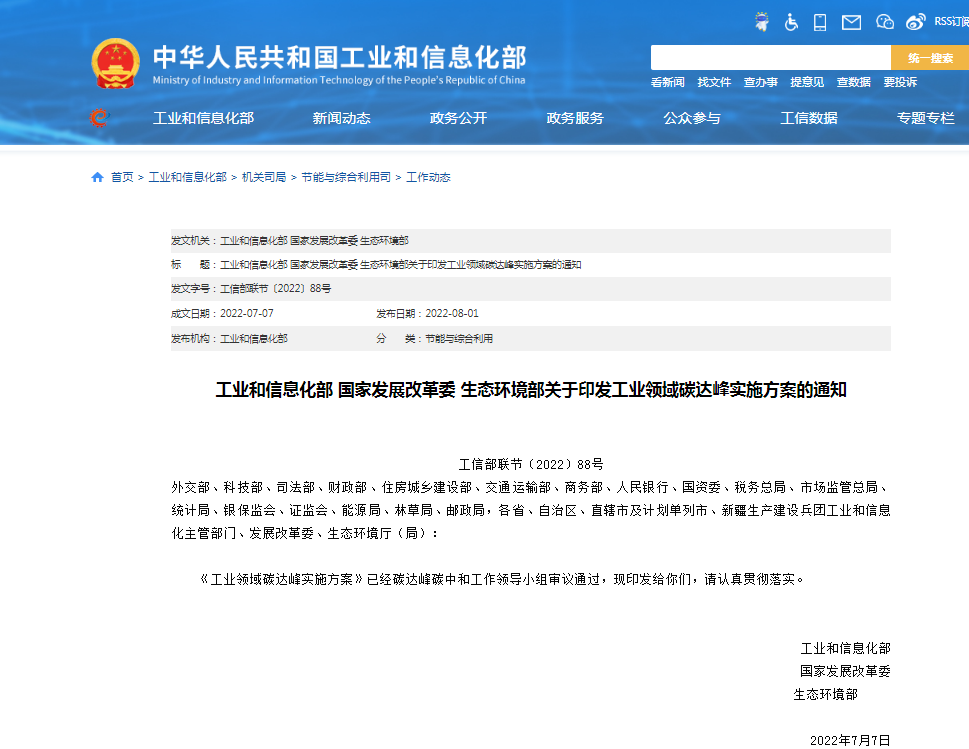The image size is (969, 749).
Task: Select 分类 节能与综合利用 cell
Action: click(434, 338)
